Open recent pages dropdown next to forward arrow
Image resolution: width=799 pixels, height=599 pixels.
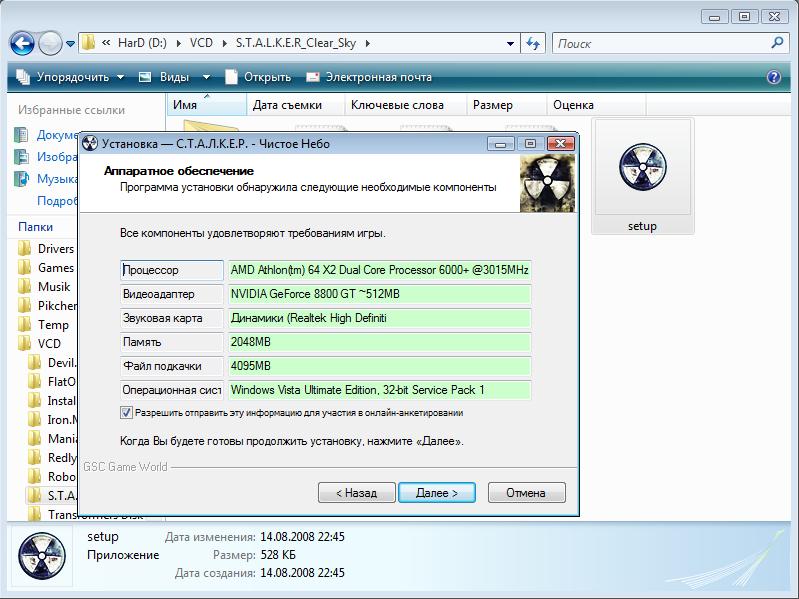[70, 44]
